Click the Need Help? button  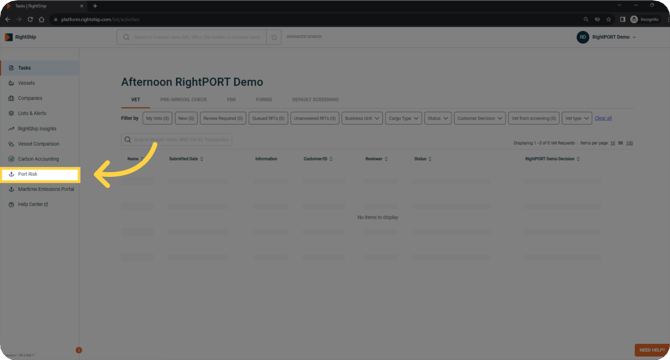point(652,350)
